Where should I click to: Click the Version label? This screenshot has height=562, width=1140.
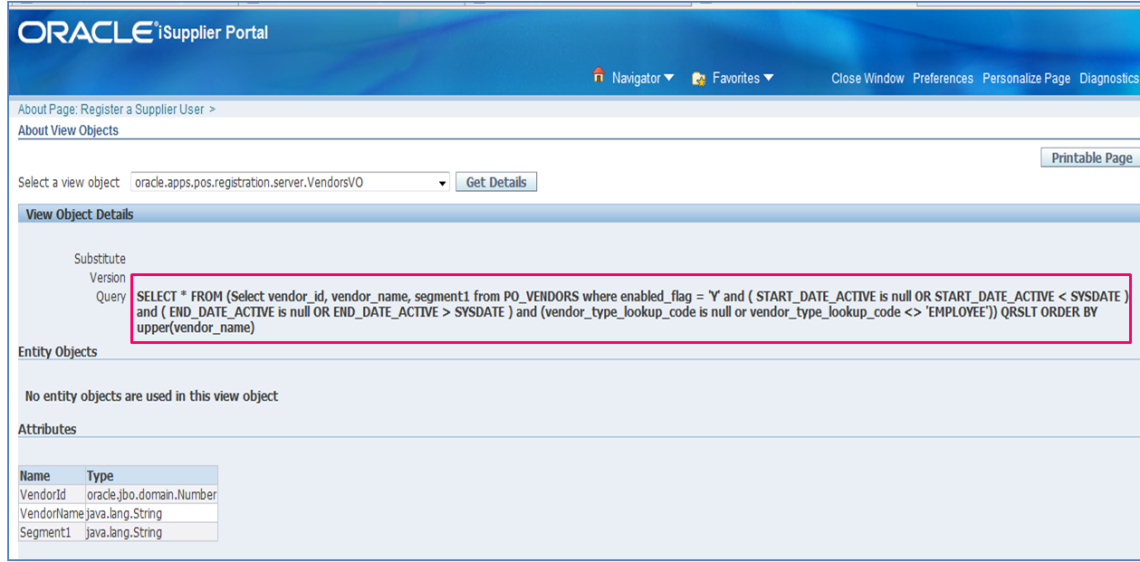pyautogui.click(x=108, y=278)
